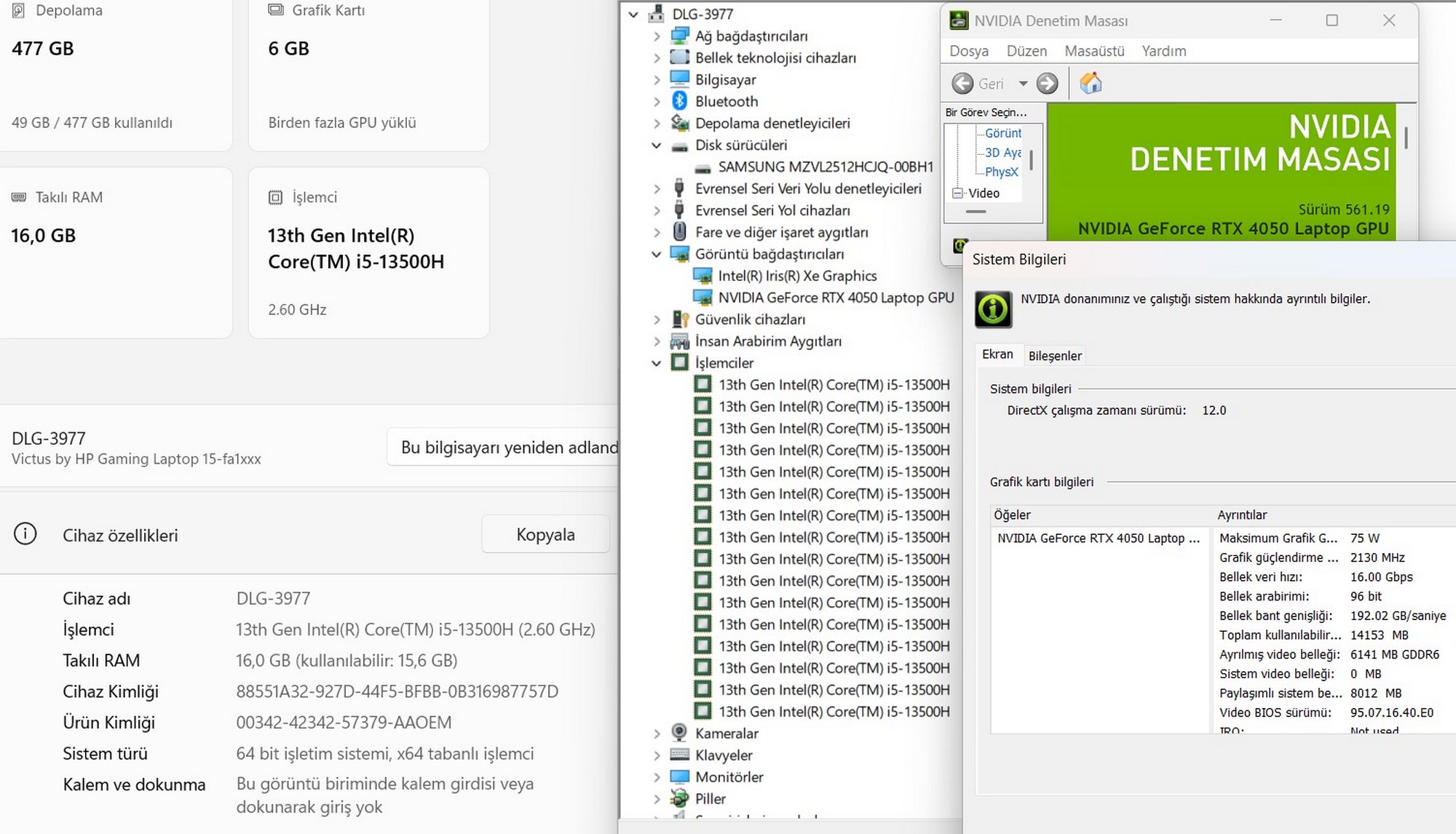1456x834 pixels.
Task: Click the NVIDIA GeForce RTX 4050 adapter icon
Action: (703, 298)
